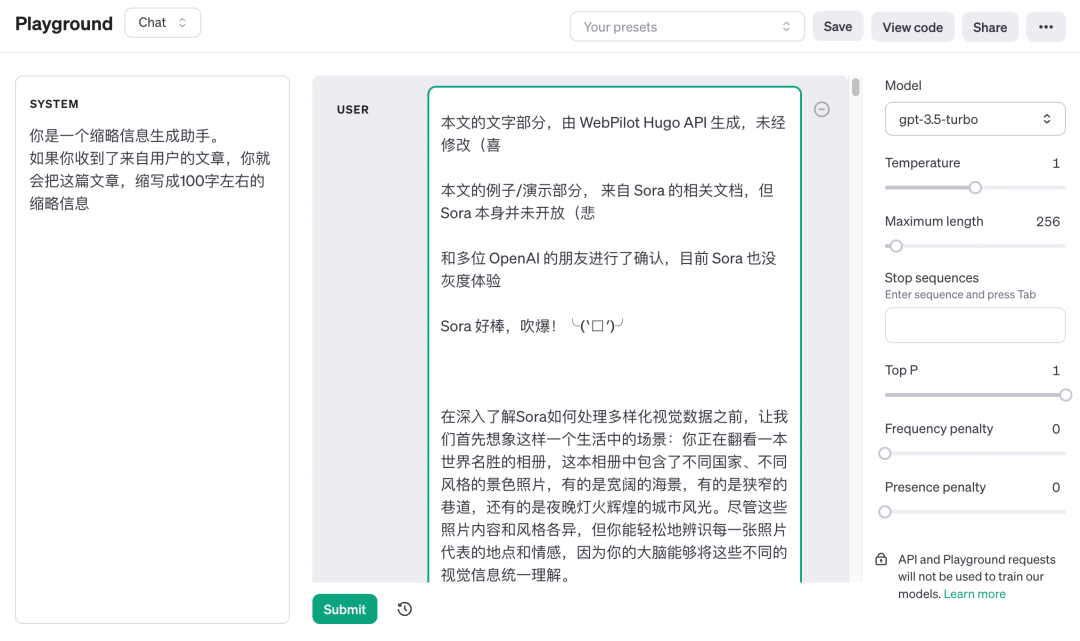Click the 'Enter sequence and press Tab' hint
This screenshot has height=641, width=1080.
click(960, 295)
